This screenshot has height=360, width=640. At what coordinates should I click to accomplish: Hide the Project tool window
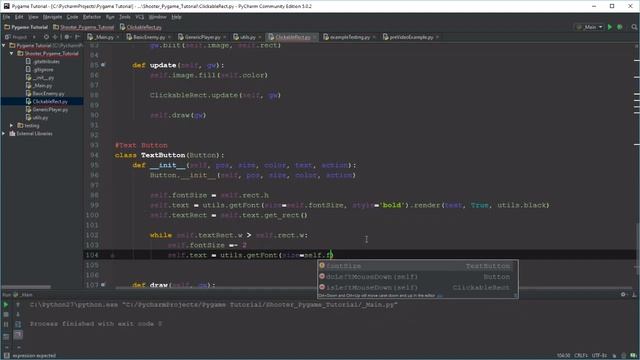pos(77,37)
